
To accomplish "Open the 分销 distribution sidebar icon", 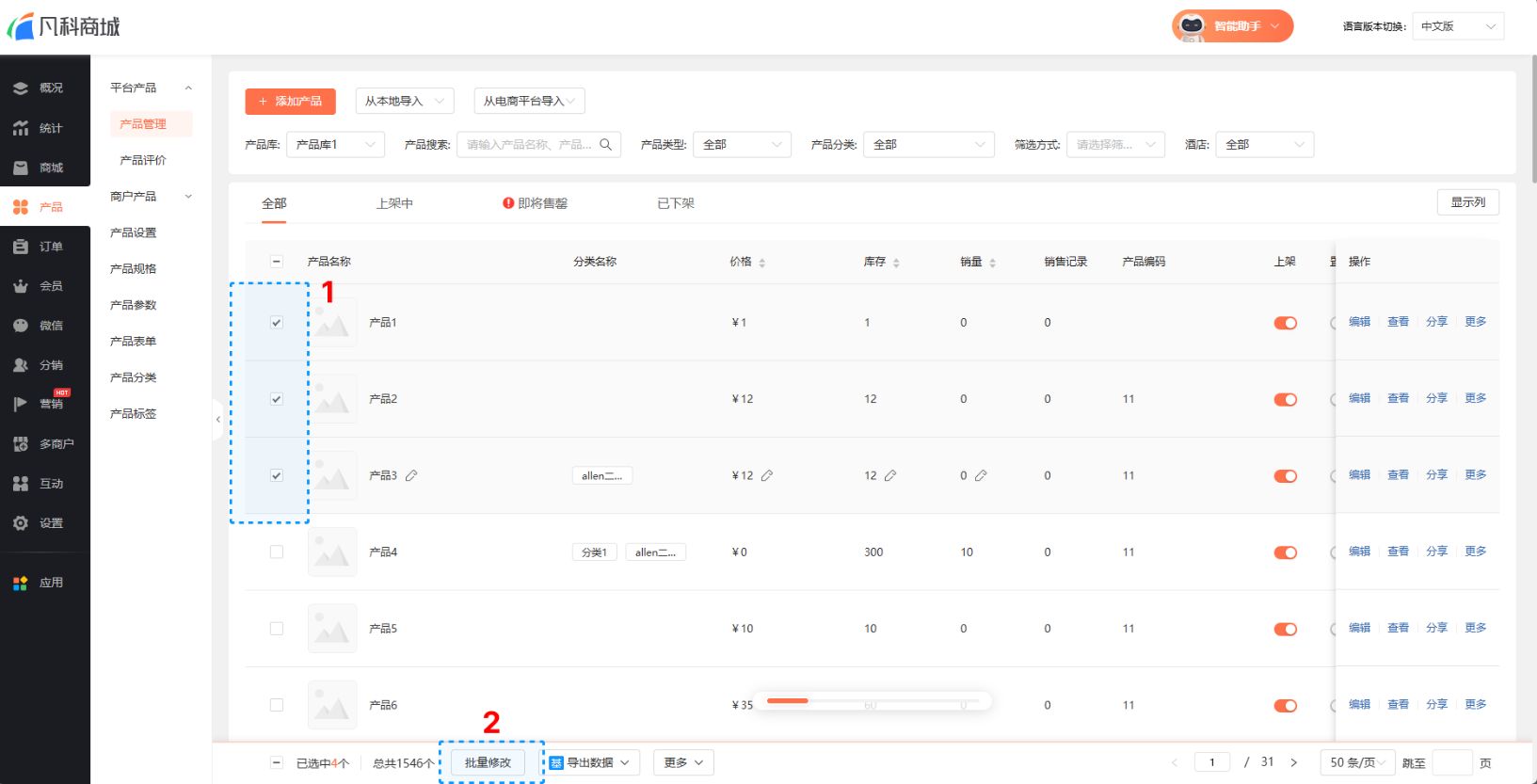I will 21,365.
